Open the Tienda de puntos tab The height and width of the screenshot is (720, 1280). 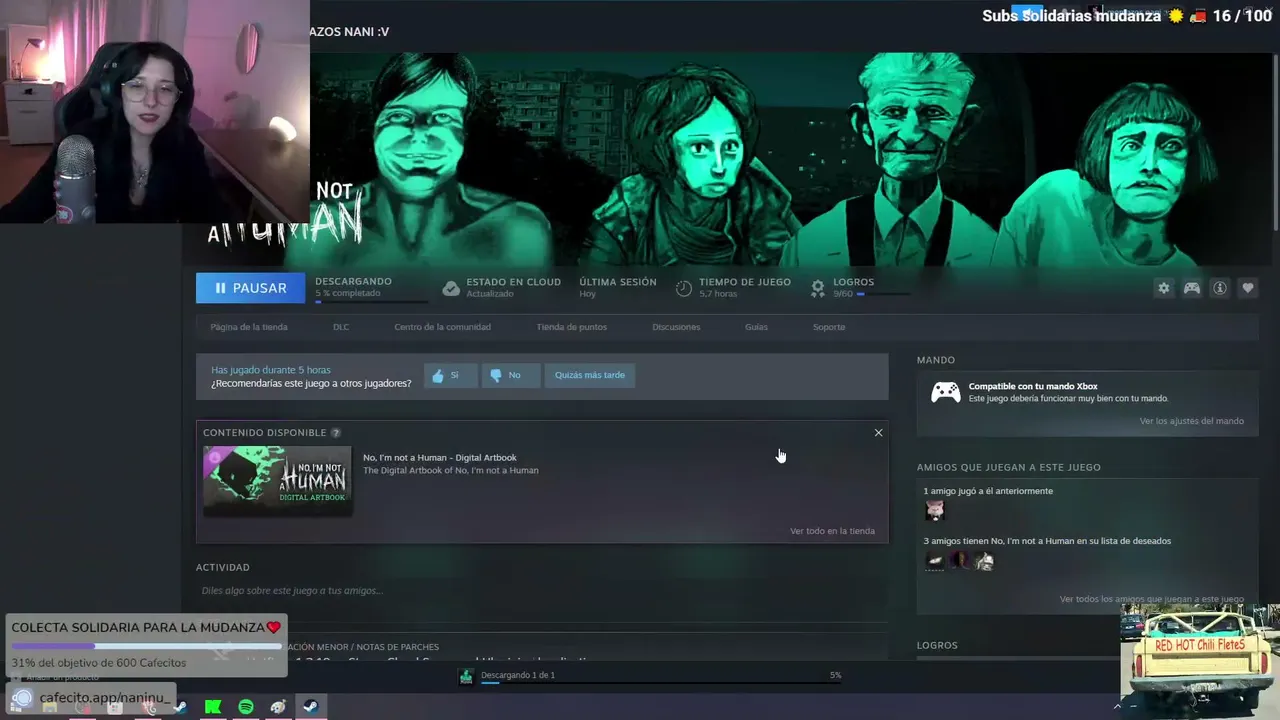pyautogui.click(x=571, y=327)
